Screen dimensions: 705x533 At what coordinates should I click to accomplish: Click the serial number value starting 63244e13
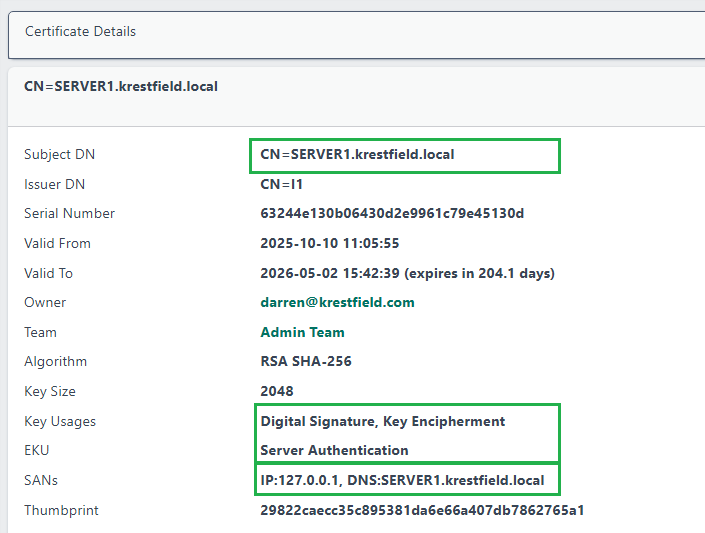pyautogui.click(x=392, y=213)
